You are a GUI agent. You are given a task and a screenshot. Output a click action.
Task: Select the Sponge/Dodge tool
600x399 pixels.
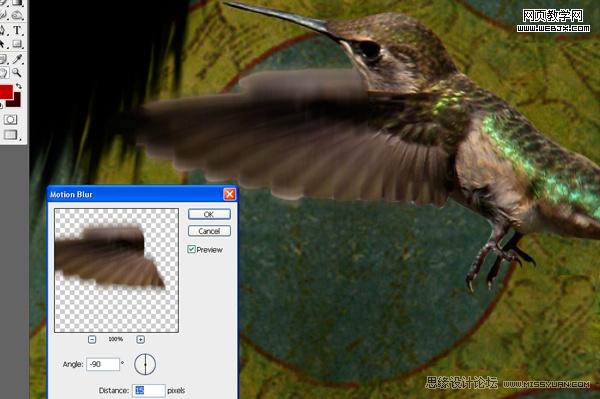tap(17, 16)
